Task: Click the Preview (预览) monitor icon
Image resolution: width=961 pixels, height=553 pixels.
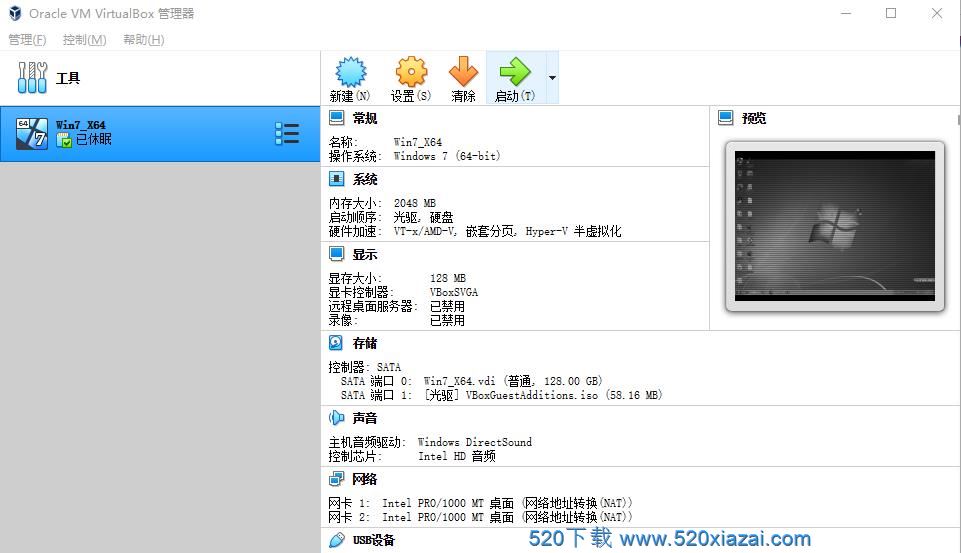Action: 726,117
